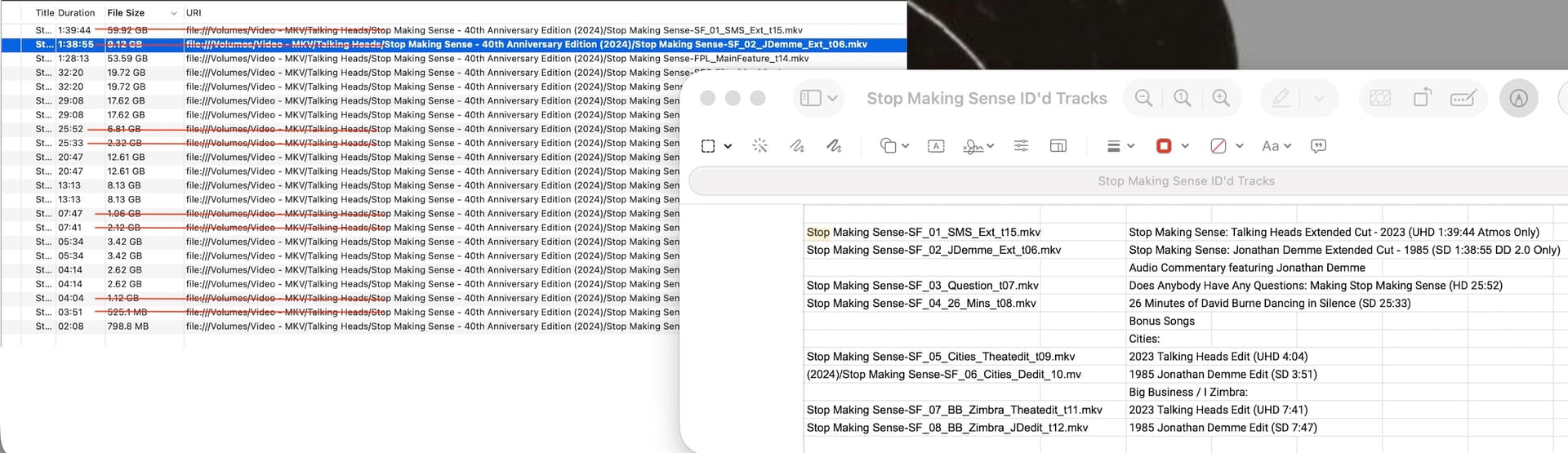This screenshot has height=453, width=1568.
Task: Zoom in using the magnifier plus icon
Action: click(x=1221, y=98)
